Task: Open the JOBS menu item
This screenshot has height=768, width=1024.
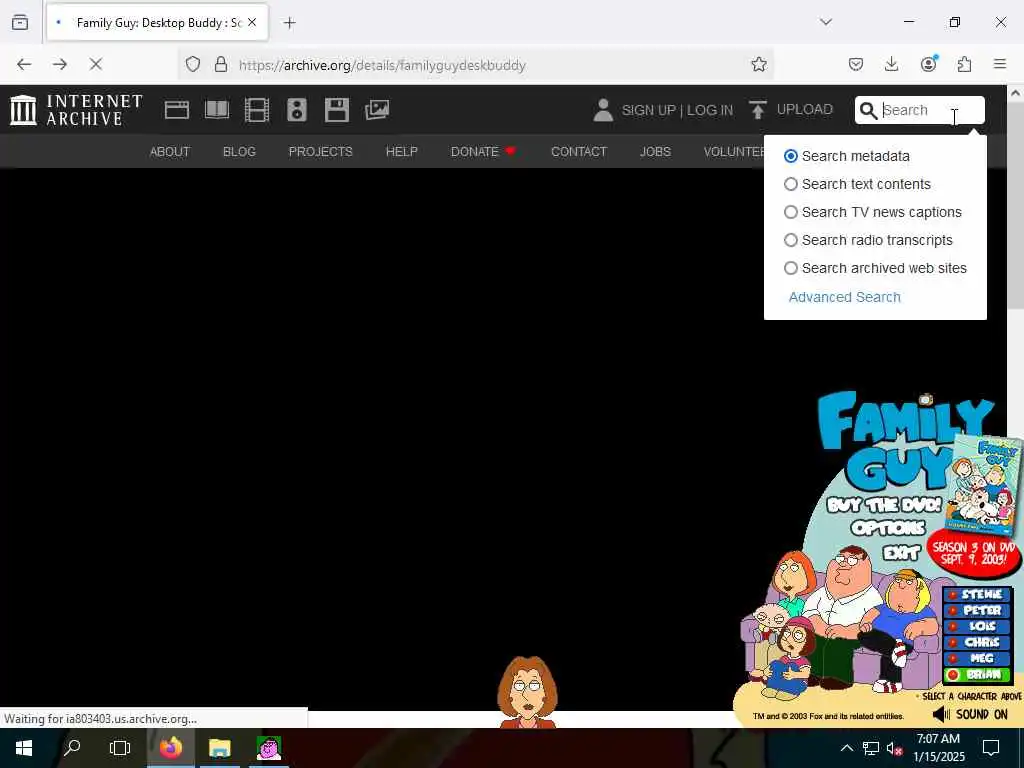Action: coord(655,152)
